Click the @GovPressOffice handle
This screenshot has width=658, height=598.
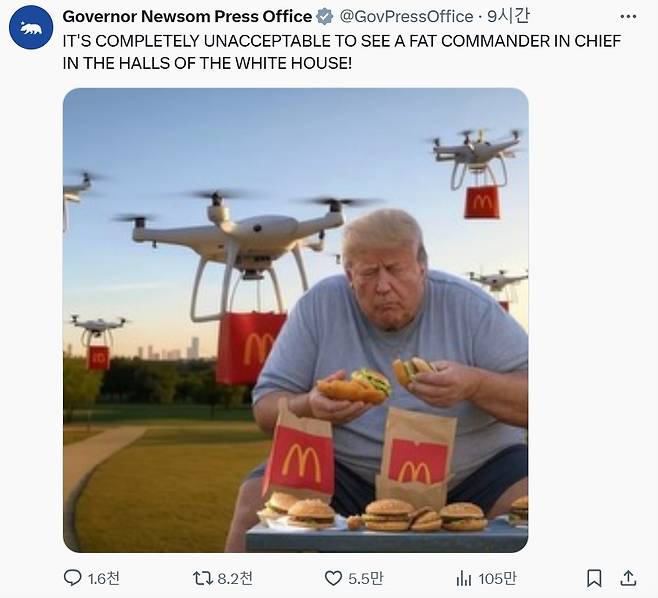coord(407,17)
